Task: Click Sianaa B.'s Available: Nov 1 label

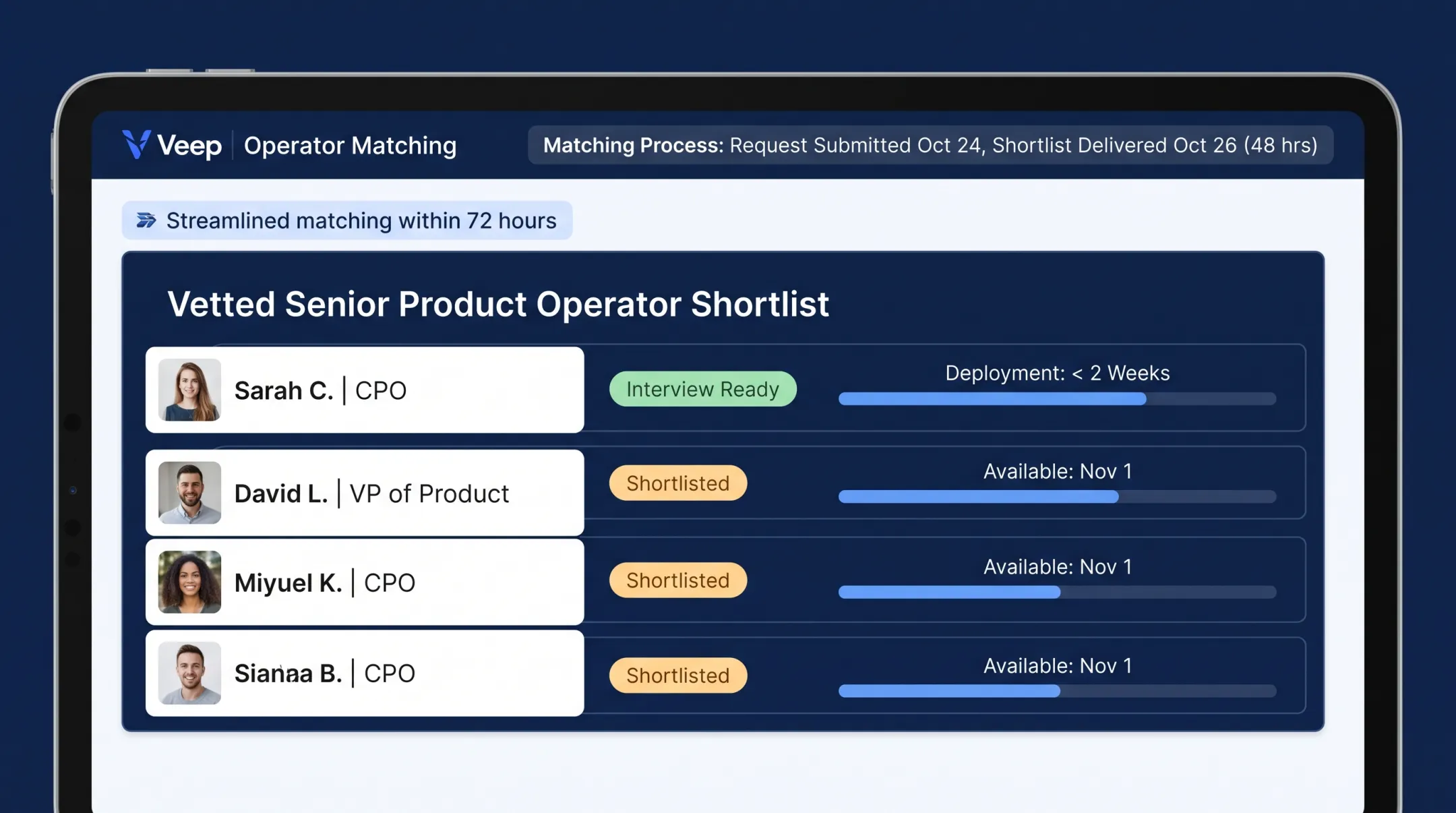Action: pyautogui.click(x=1057, y=666)
